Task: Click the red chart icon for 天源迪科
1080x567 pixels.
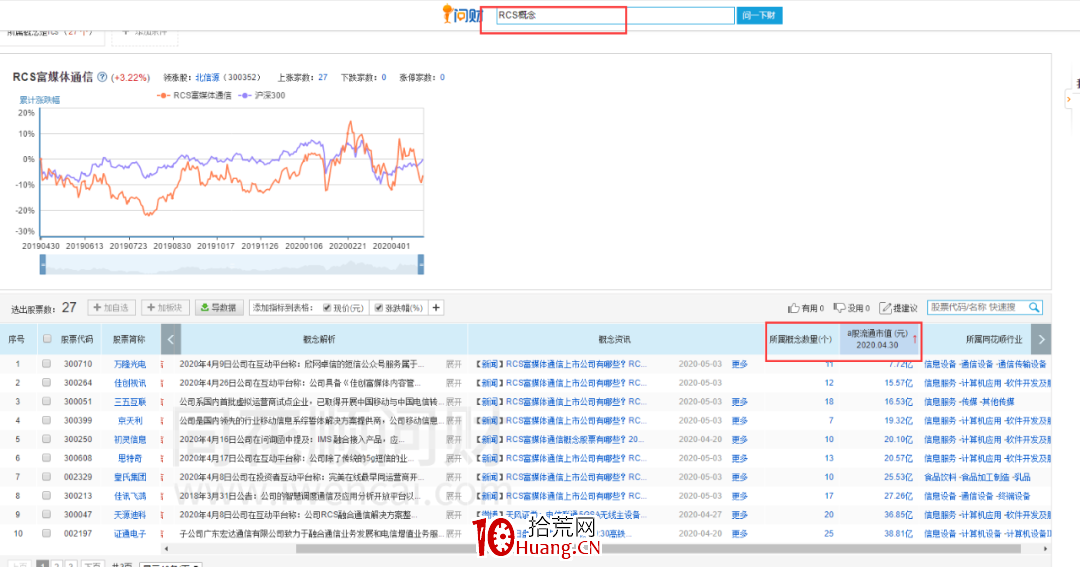Action: click(162, 515)
